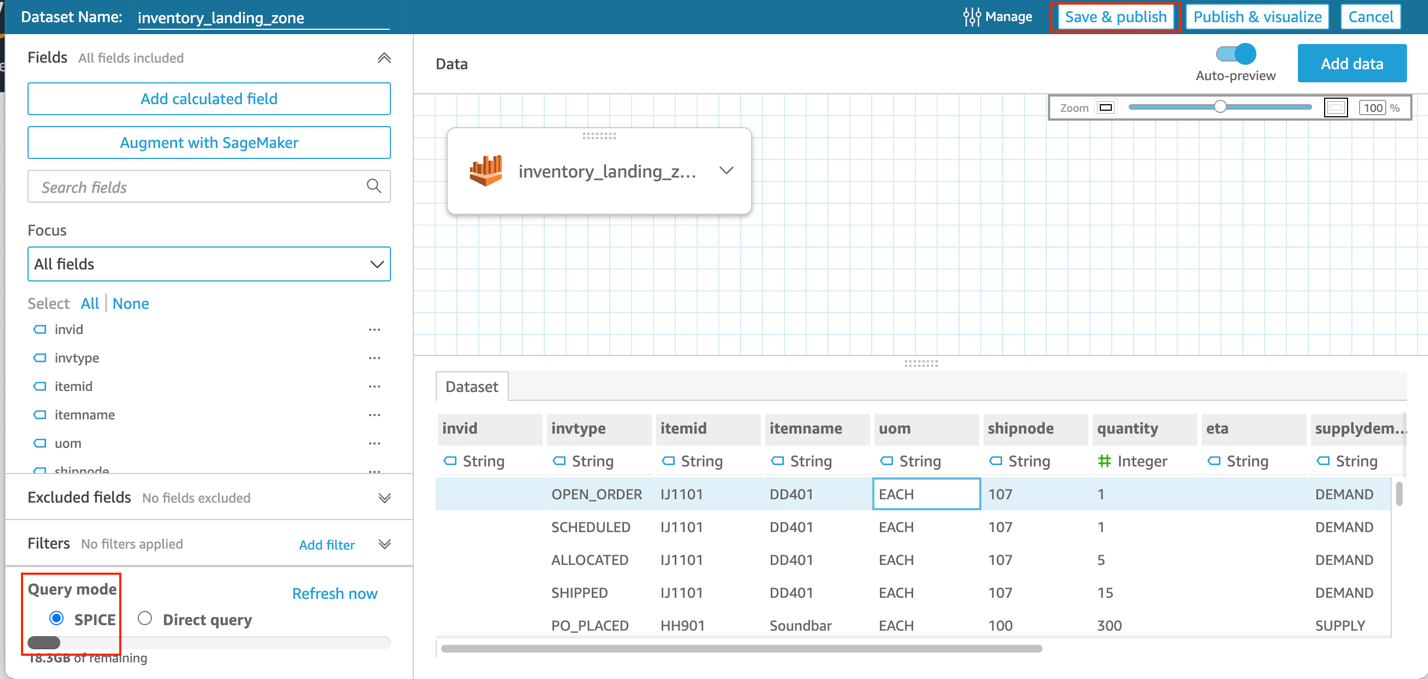Click the string type icon beside invtype field

[x=40, y=358]
